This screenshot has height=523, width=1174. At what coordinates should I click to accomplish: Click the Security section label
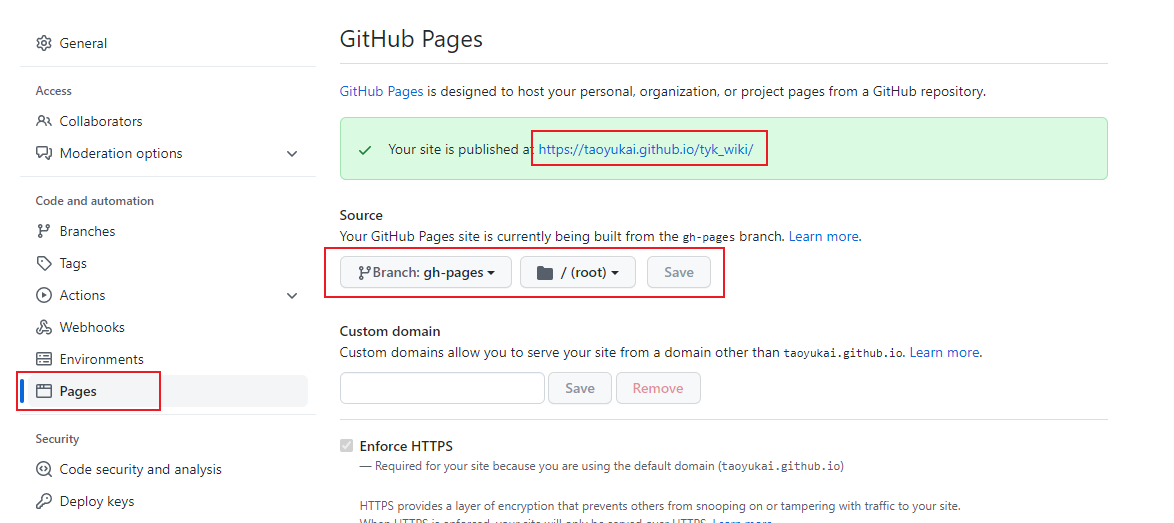(57, 438)
